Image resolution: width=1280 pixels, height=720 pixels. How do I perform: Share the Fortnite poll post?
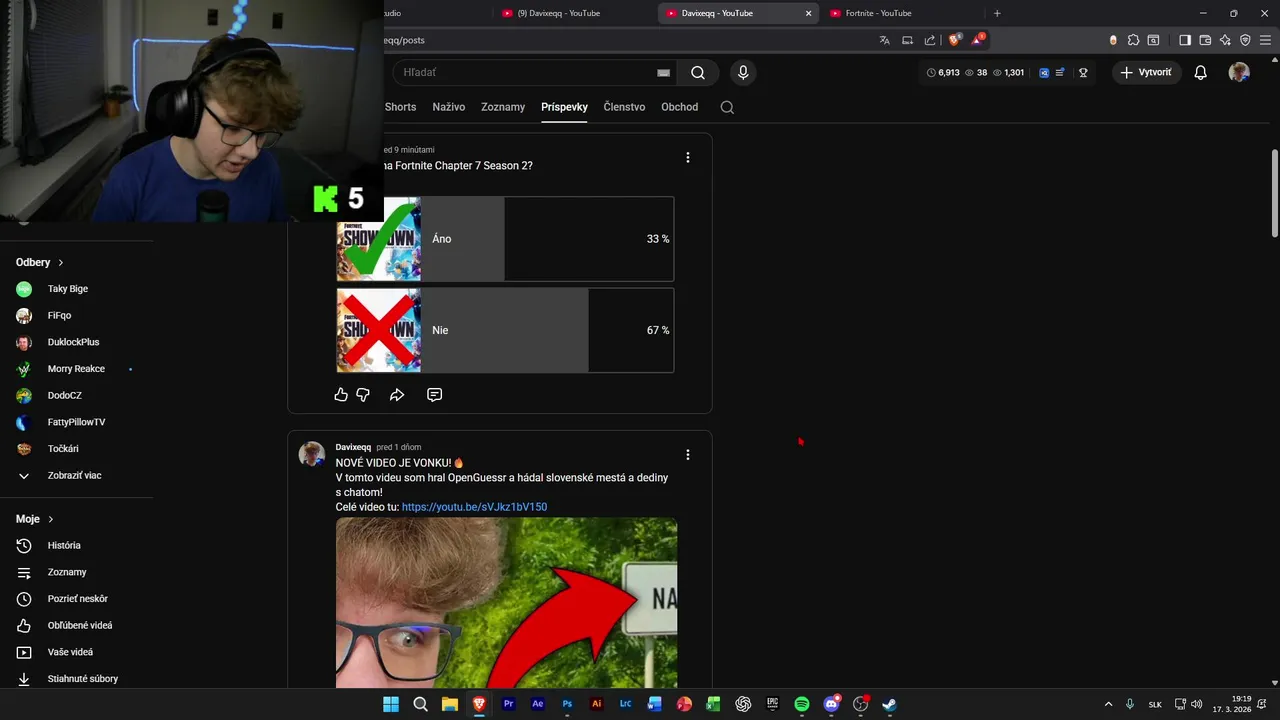[x=397, y=395]
